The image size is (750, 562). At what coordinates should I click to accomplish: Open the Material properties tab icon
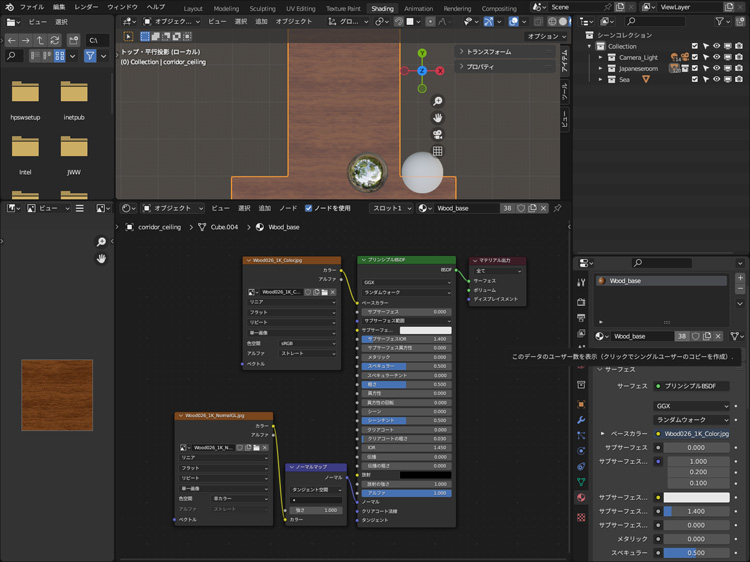(x=581, y=497)
